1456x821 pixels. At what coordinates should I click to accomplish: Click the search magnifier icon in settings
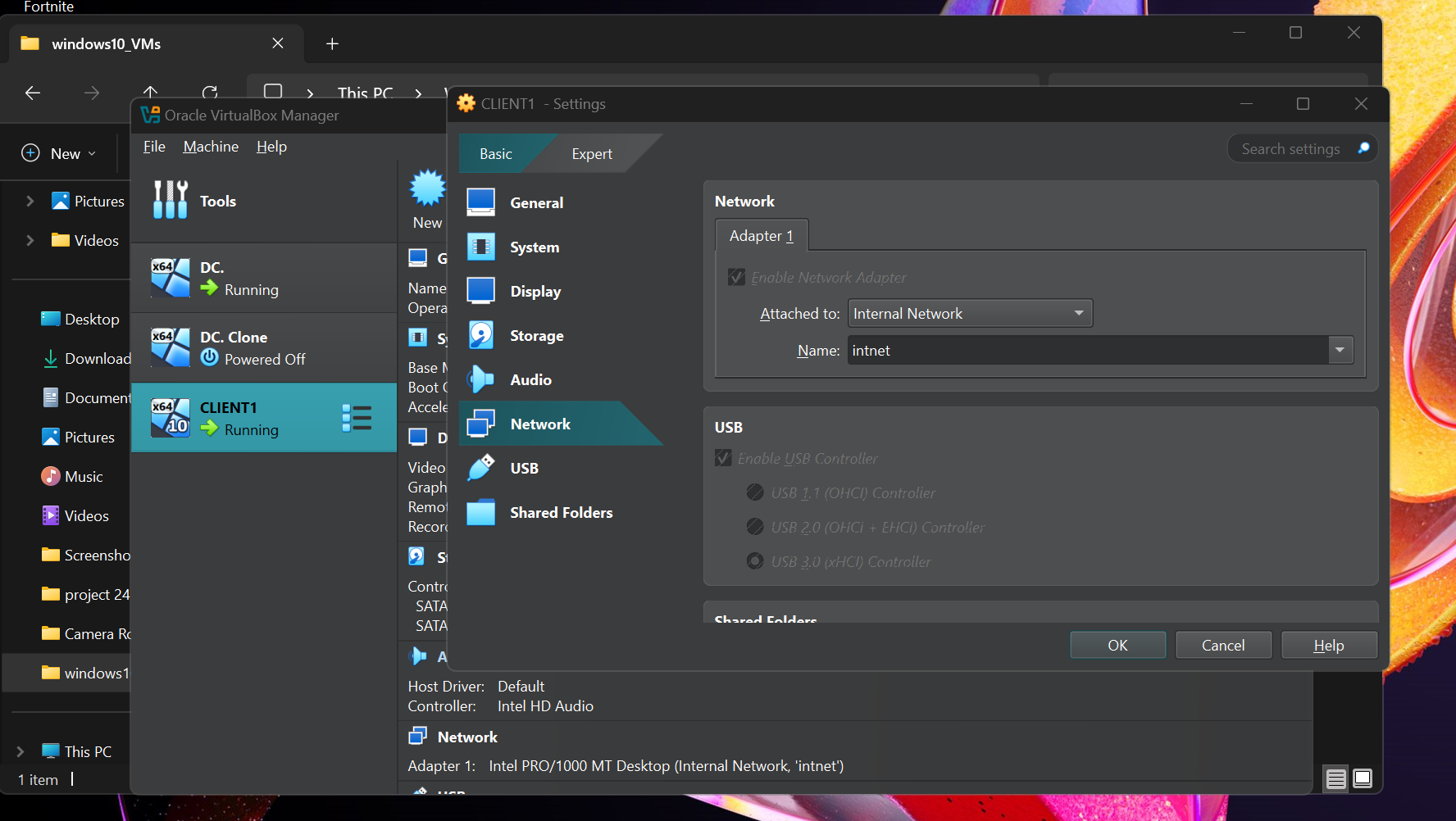[x=1363, y=148]
